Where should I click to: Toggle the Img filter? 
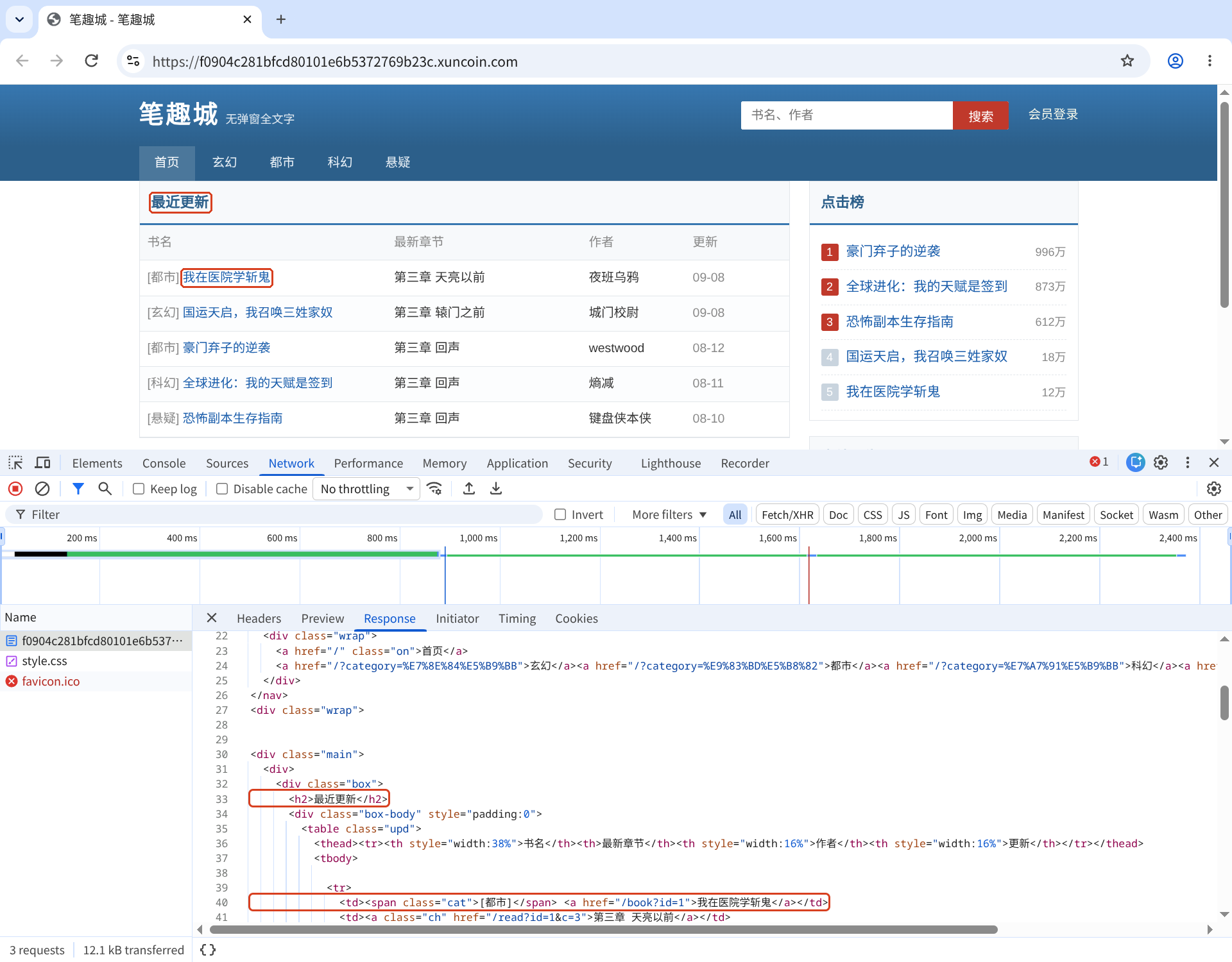(972, 514)
